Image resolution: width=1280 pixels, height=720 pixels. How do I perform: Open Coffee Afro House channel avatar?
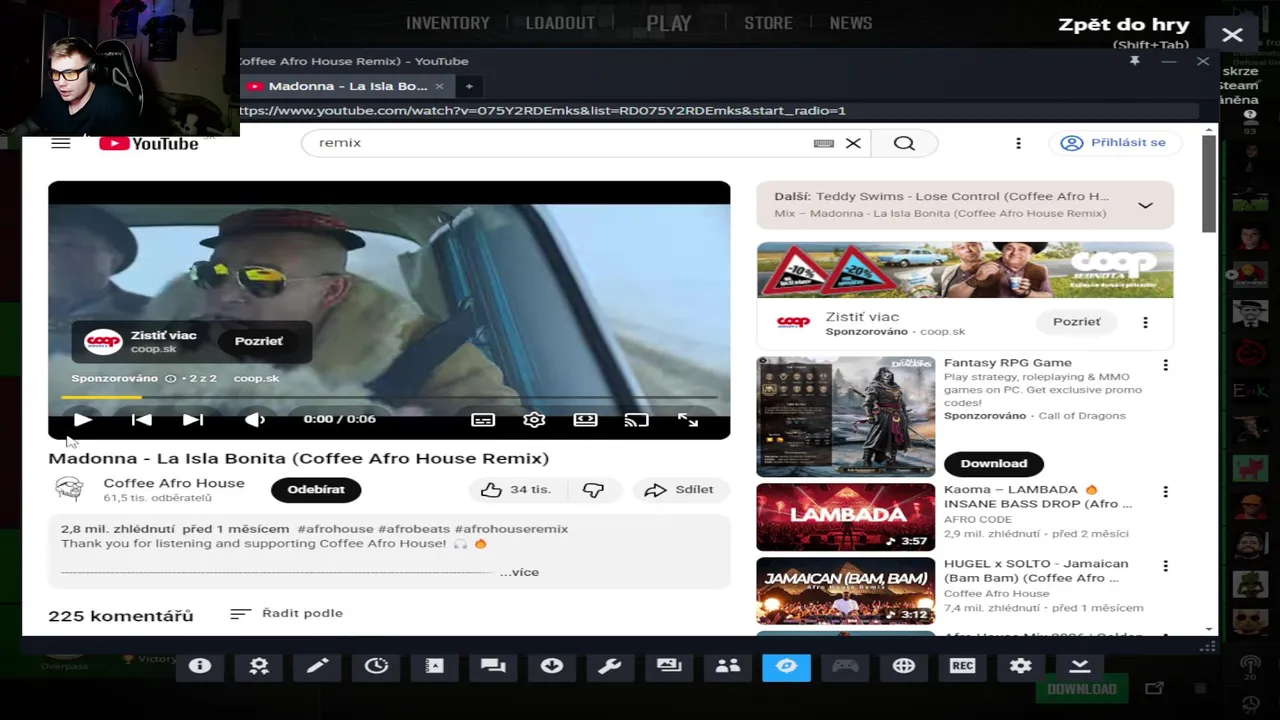69,489
